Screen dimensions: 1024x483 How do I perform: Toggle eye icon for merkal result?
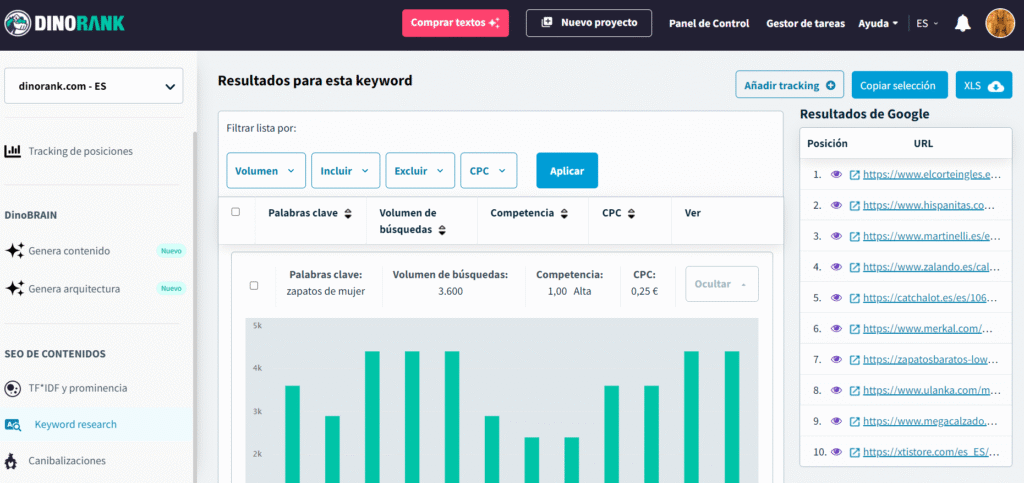point(835,329)
